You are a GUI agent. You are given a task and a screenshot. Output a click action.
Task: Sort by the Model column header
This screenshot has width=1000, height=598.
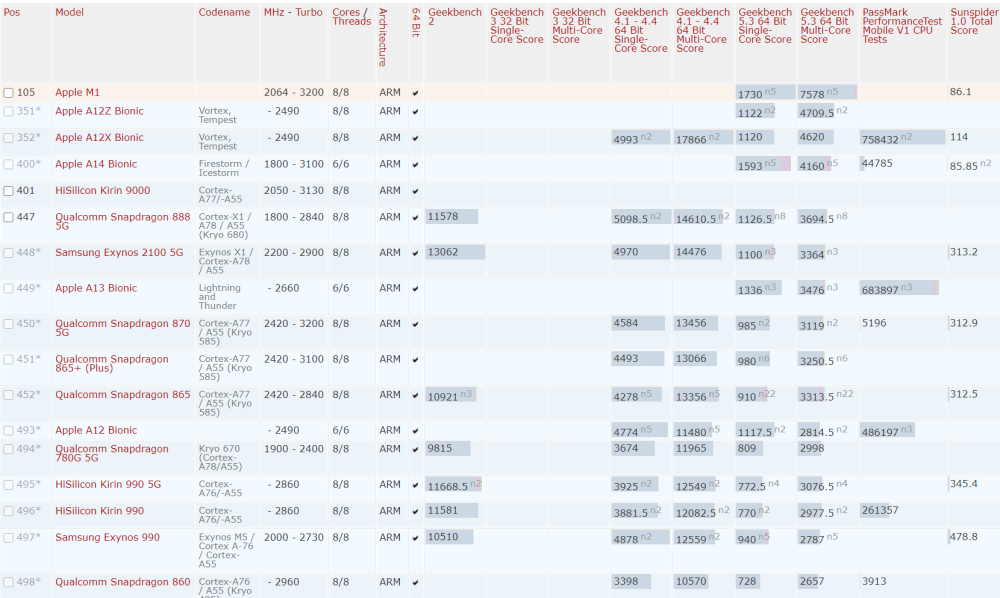pos(69,12)
